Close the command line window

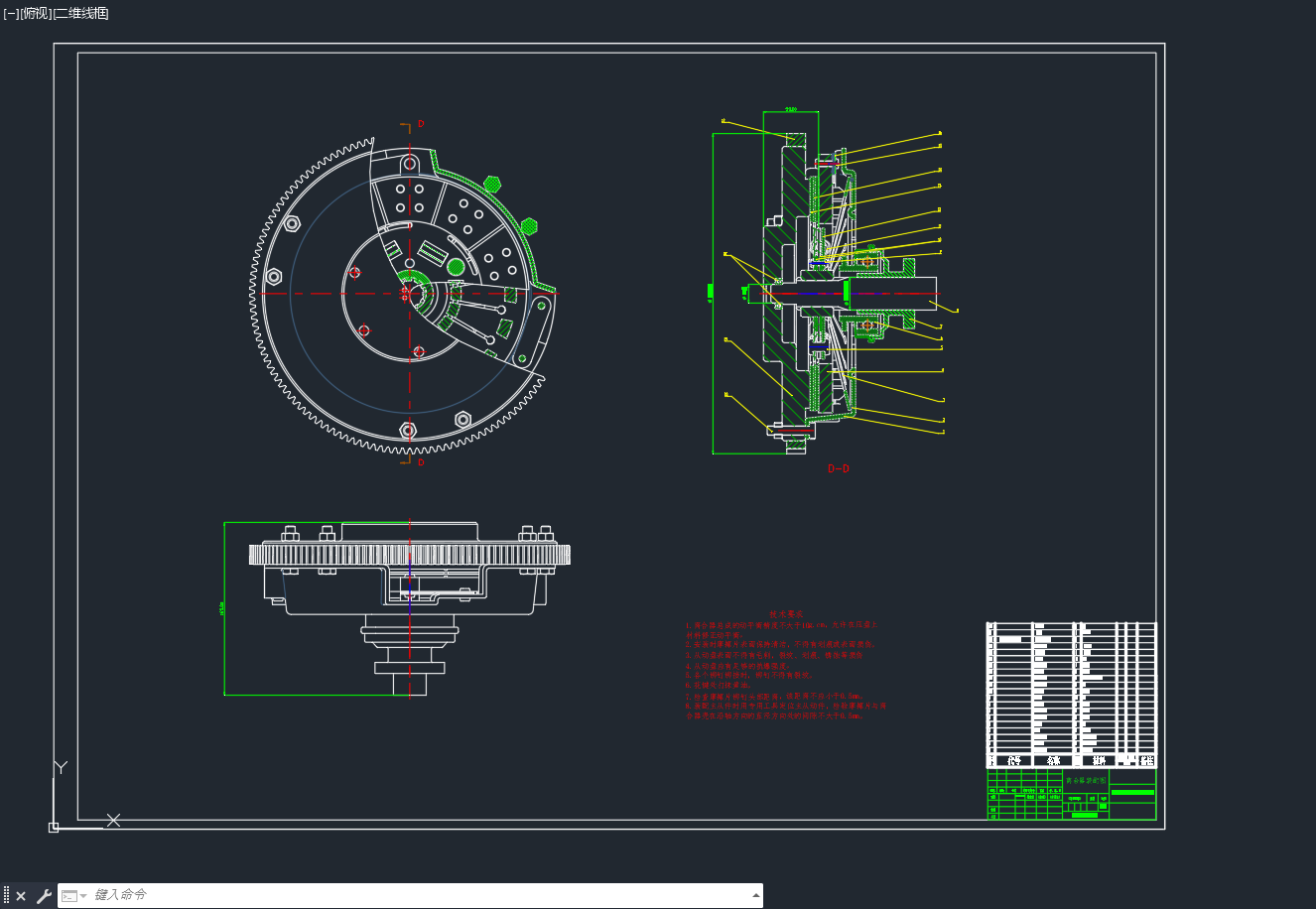21,896
